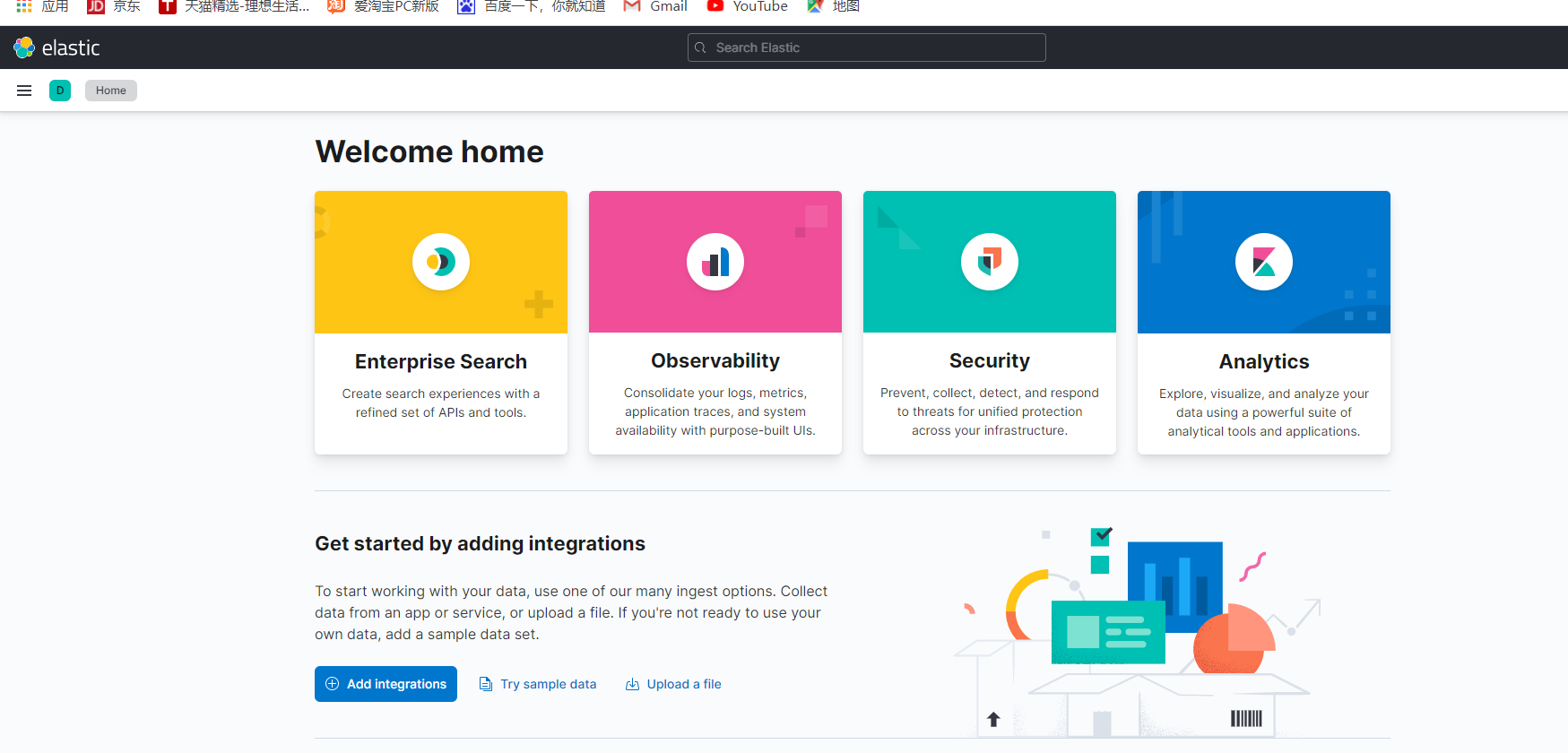Open the Maps bookmark
Screen dimensions: 1568x753
pyautogui.click(x=833, y=6)
